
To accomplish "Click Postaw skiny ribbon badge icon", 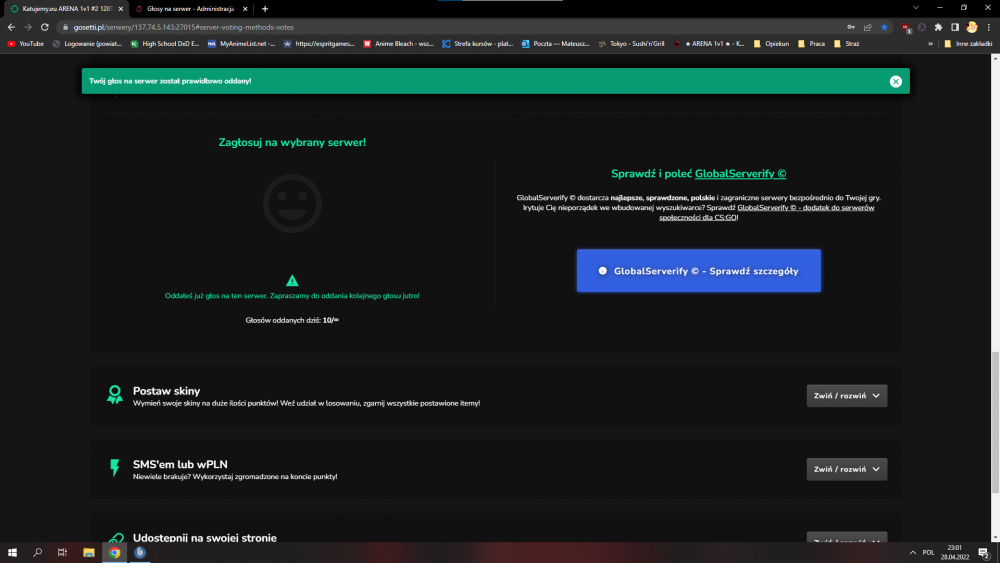I will [115, 395].
